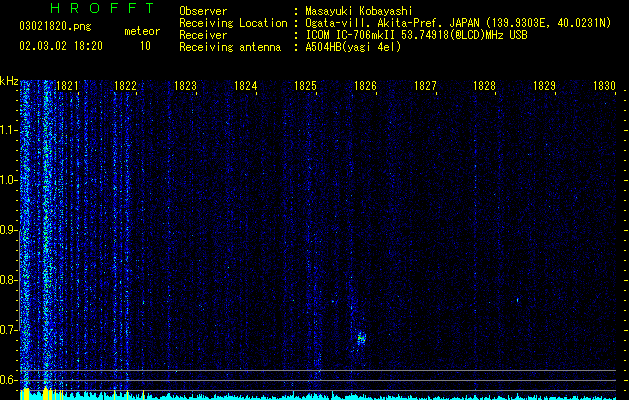Image resolution: width=629 pixels, height=400 pixels.
Task: Click the 0.7 kHz axis label
Action: pos(8,330)
